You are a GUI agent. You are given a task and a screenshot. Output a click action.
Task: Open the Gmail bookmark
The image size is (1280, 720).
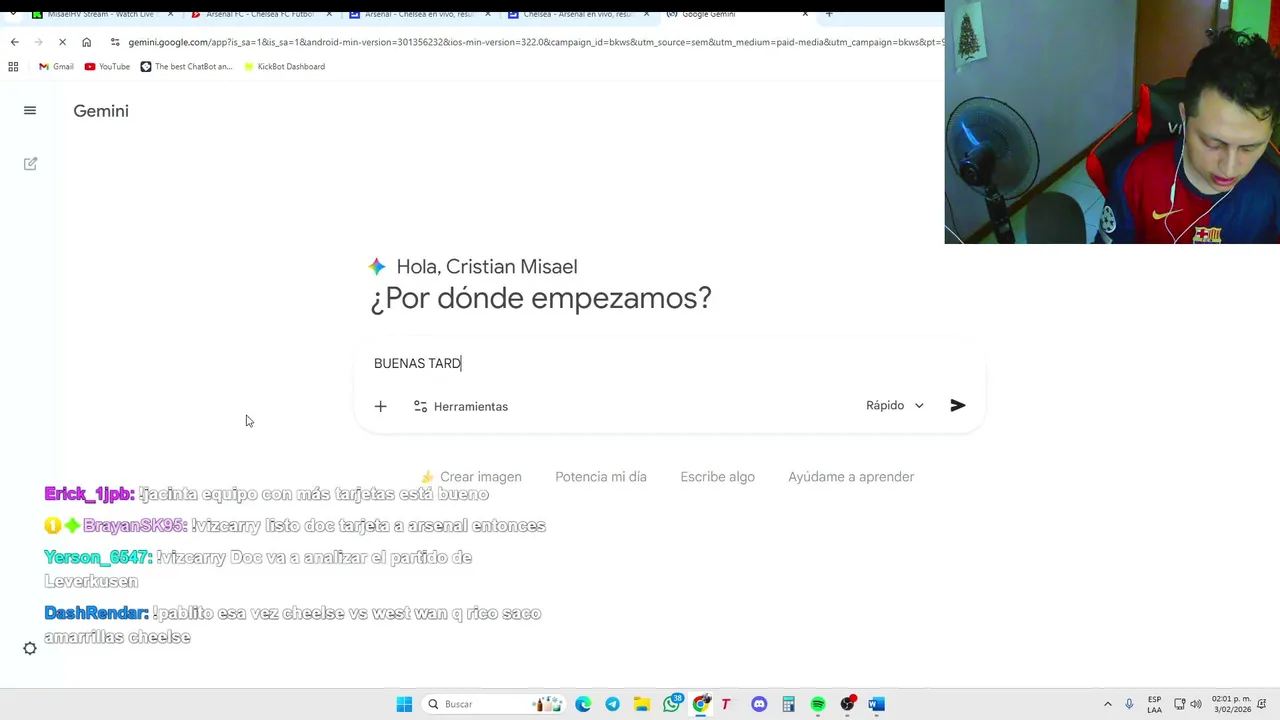[x=56, y=67]
